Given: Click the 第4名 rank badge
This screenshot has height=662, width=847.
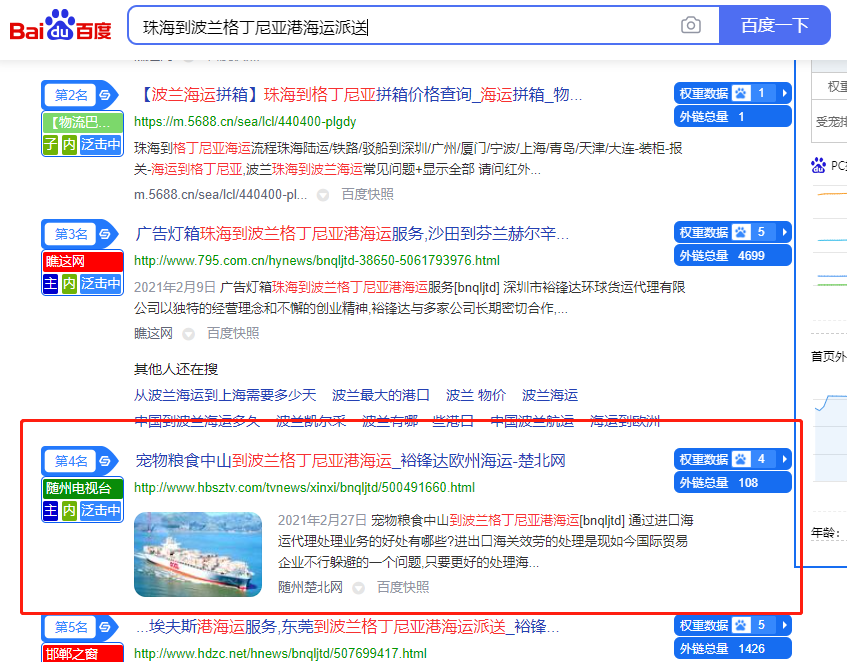Looking at the screenshot, I should pos(71,461).
